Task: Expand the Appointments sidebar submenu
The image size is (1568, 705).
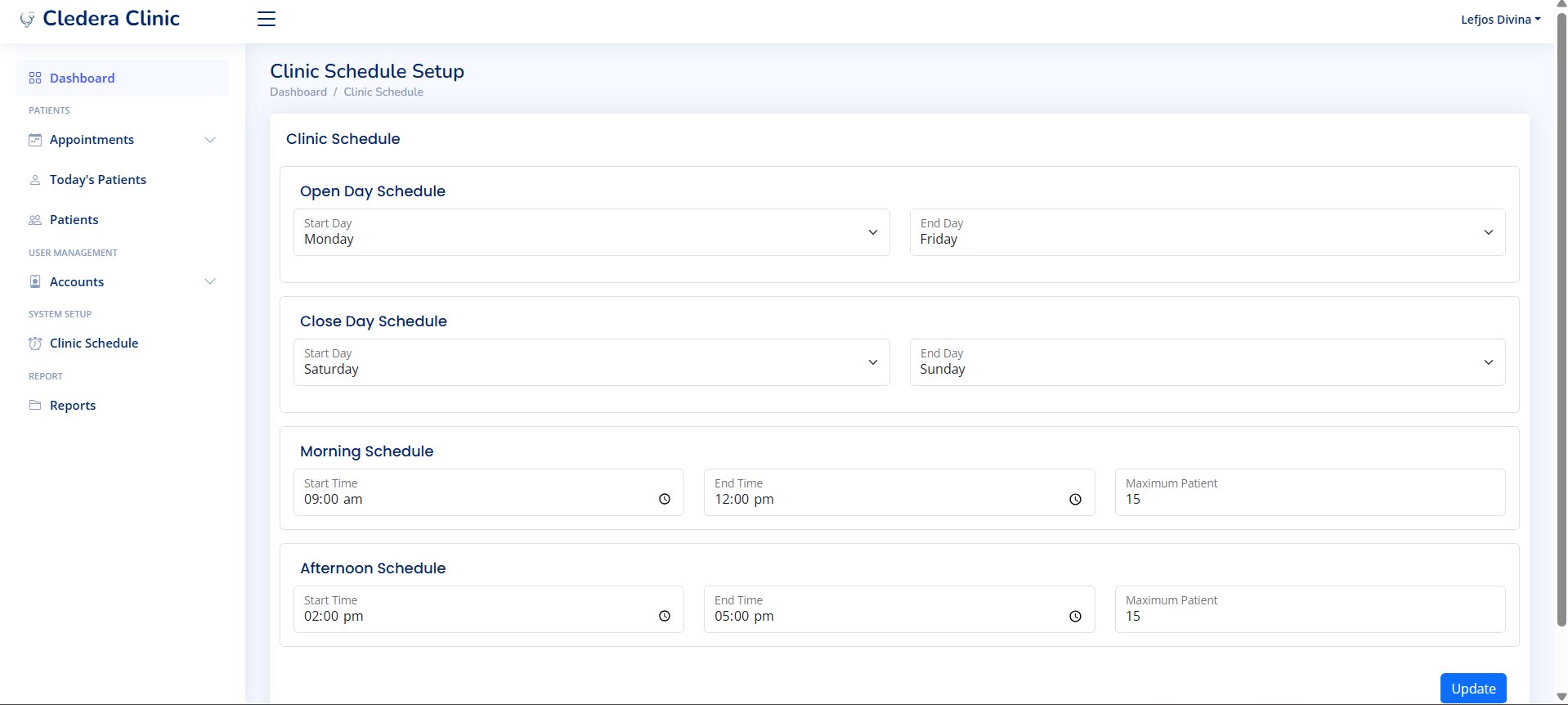Action: pos(210,140)
